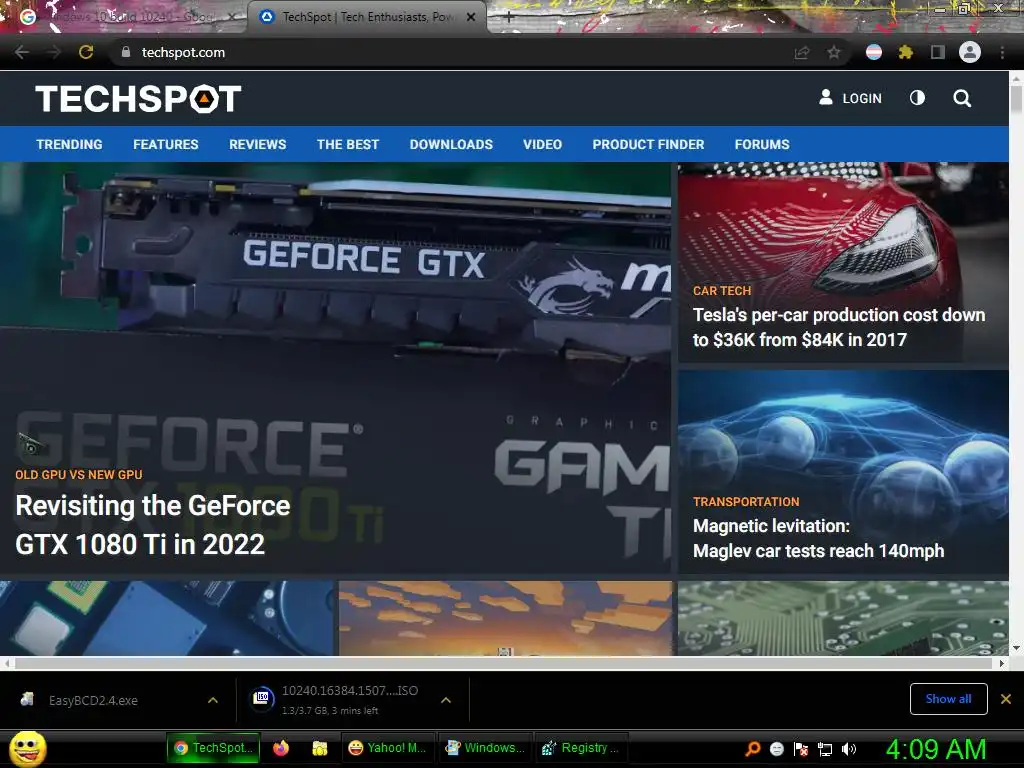This screenshot has width=1024, height=768.
Task: Toggle the site dark/light theme icon
Action: (x=918, y=98)
